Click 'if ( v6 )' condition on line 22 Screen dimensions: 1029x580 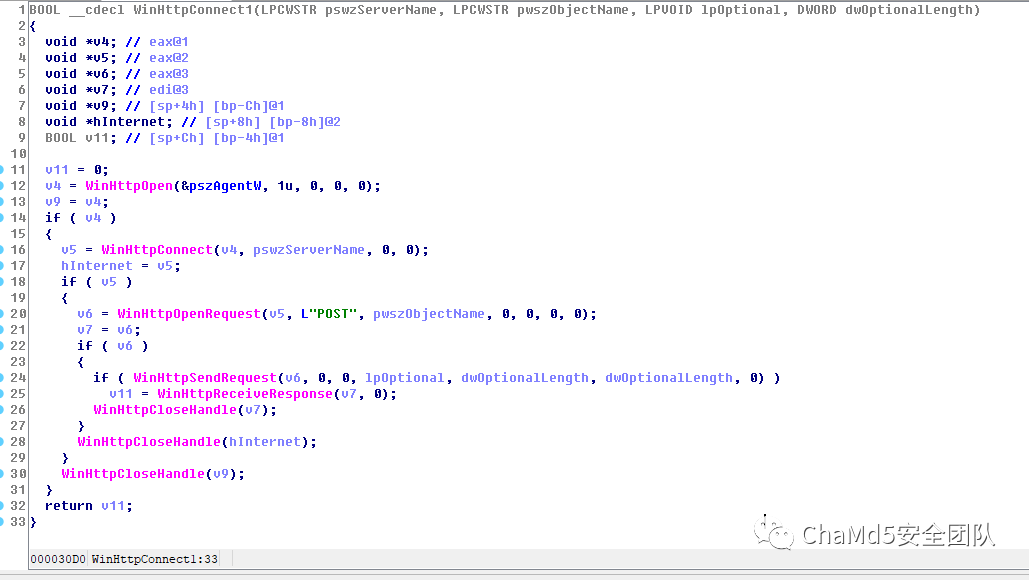[113, 346]
